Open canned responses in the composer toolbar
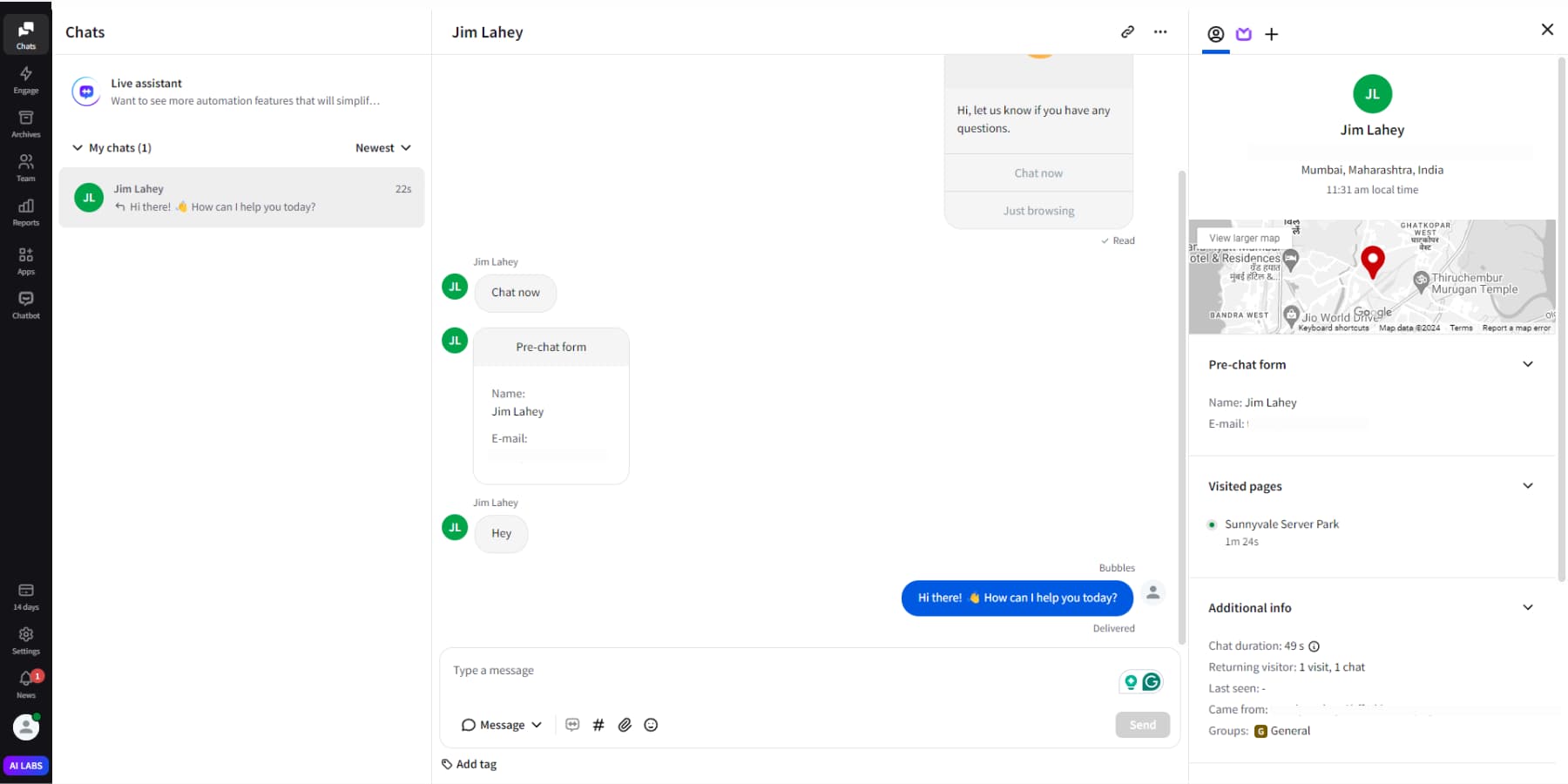Image resolution: width=1568 pixels, height=784 pixels. [x=572, y=724]
